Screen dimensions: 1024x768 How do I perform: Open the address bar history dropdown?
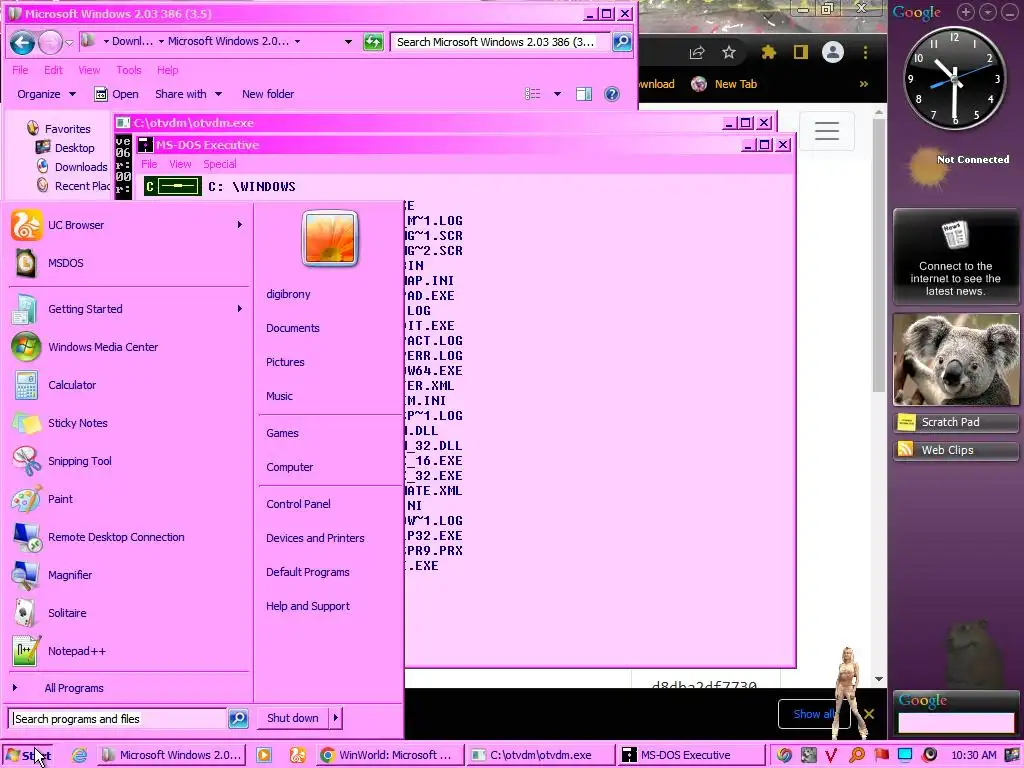pyautogui.click(x=348, y=42)
